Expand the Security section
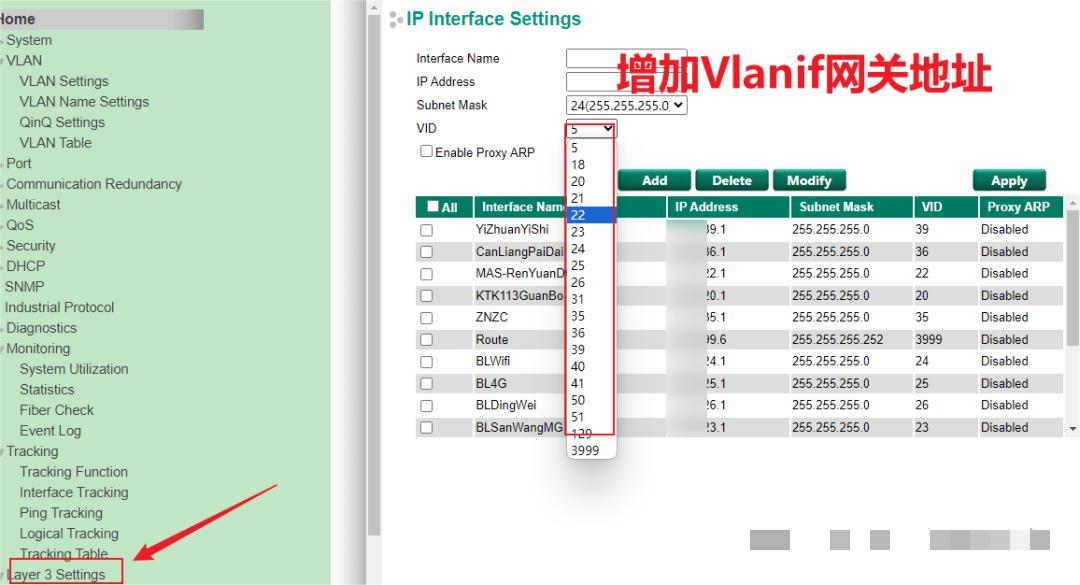This screenshot has width=1080, height=585. (x=30, y=246)
